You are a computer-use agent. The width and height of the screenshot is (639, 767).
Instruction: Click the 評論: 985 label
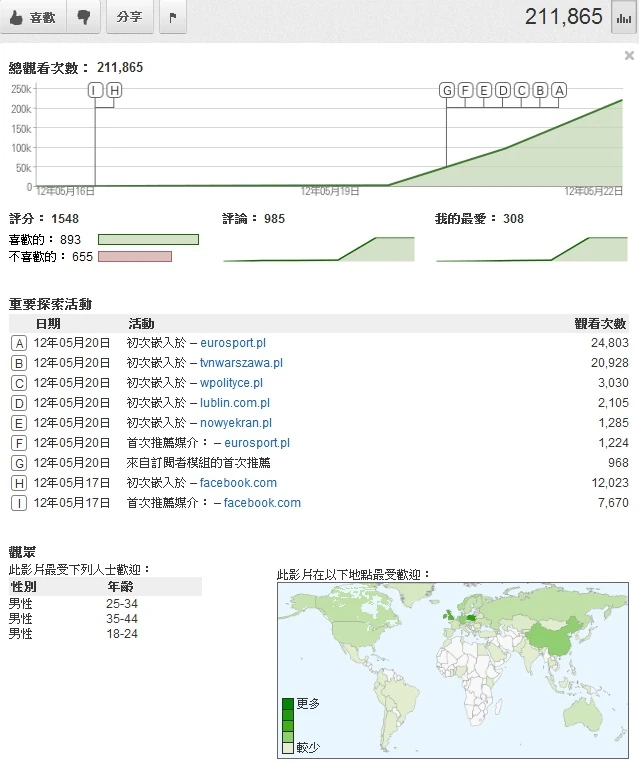point(253,219)
